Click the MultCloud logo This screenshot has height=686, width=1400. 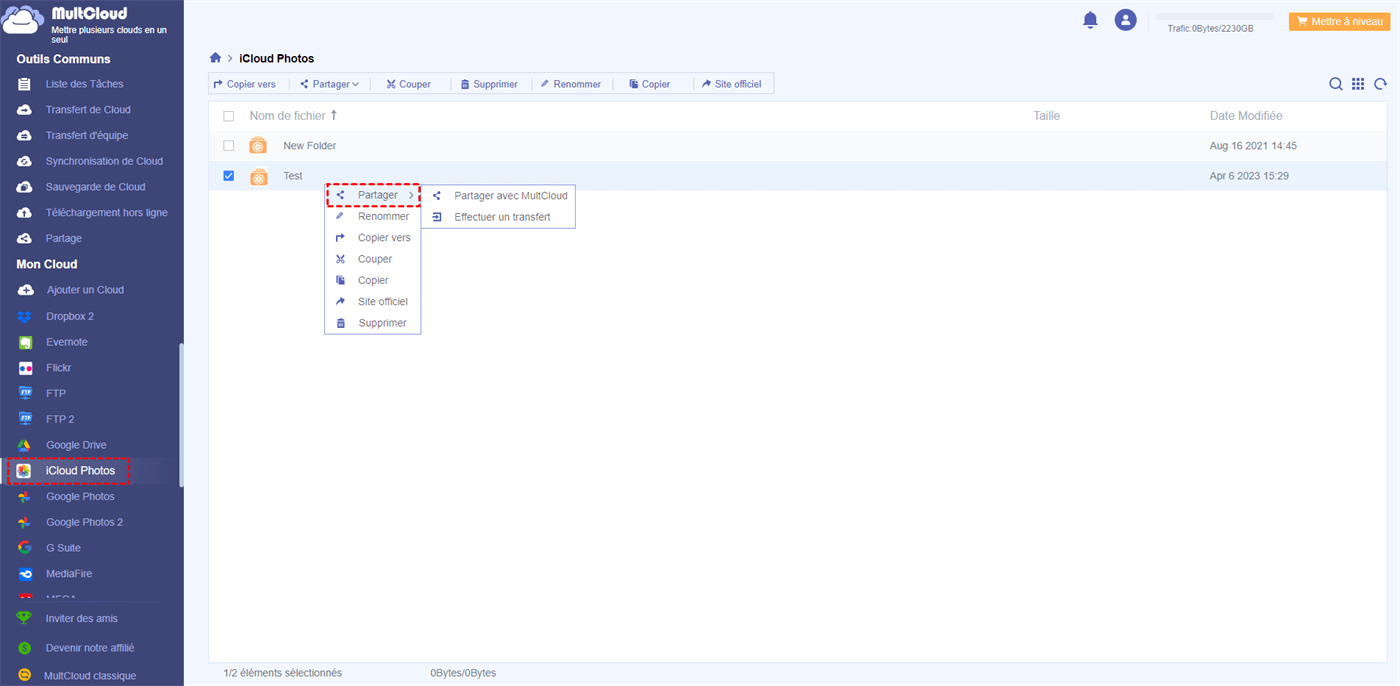[x=24, y=22]
